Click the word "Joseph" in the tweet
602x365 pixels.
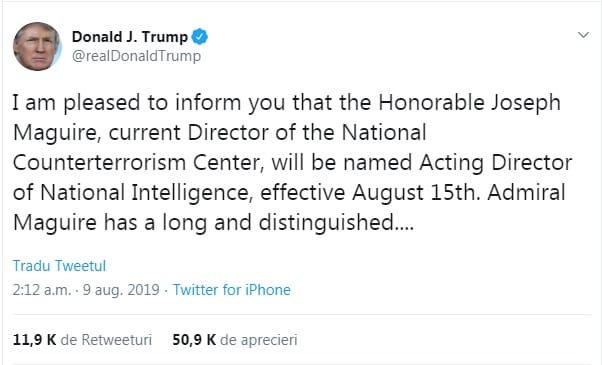pos(526,103)
